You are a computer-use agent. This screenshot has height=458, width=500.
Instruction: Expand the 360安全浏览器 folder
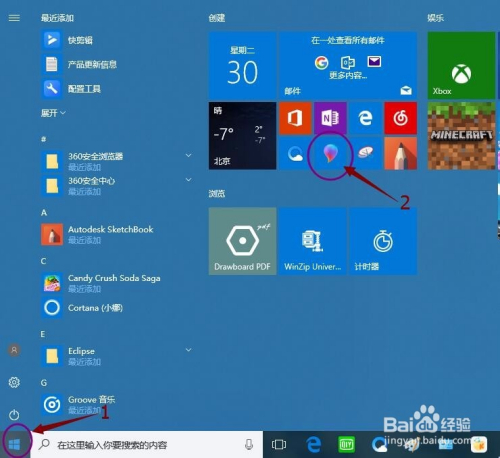(188, 155)
